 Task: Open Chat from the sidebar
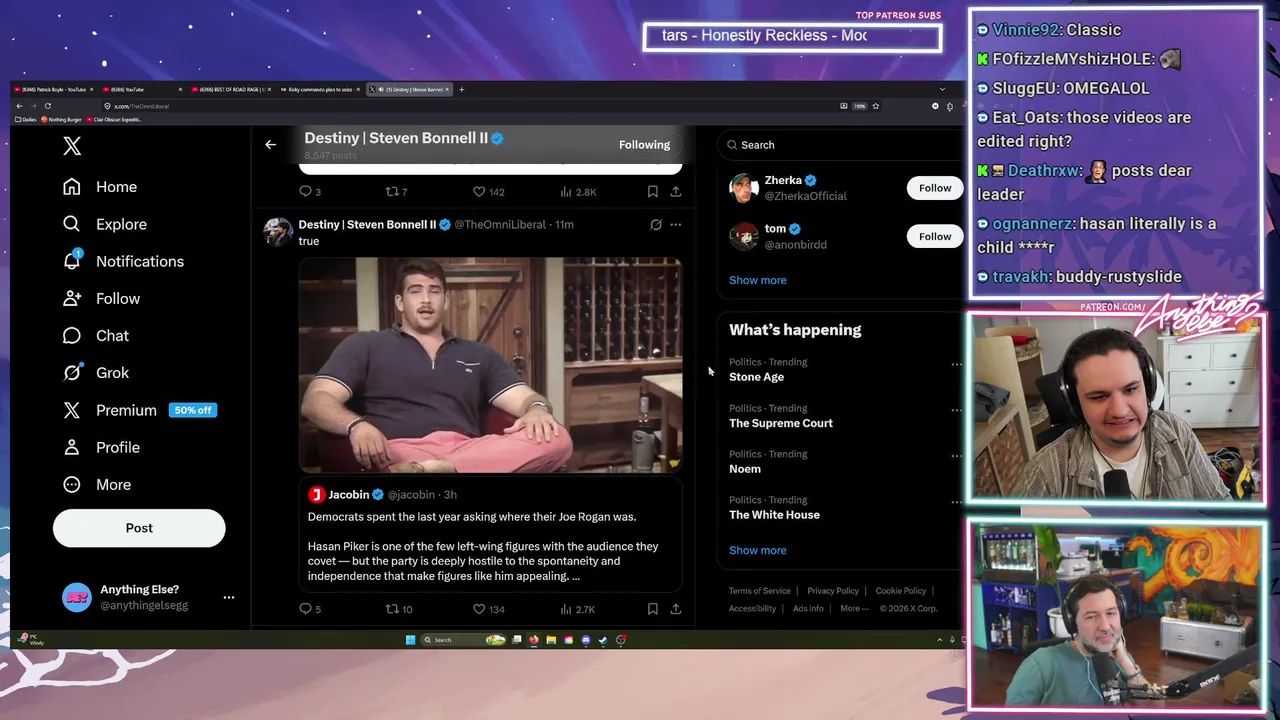96,335
